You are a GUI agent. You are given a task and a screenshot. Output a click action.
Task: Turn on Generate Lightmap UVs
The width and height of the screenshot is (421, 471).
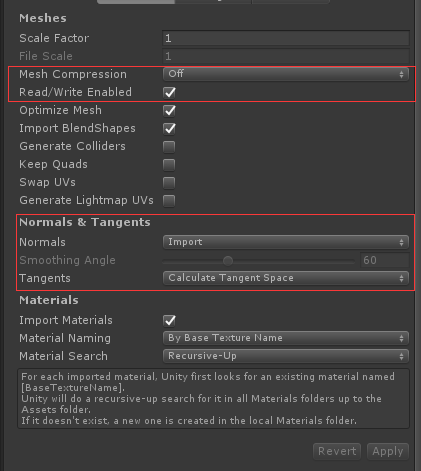coord(169,201)
